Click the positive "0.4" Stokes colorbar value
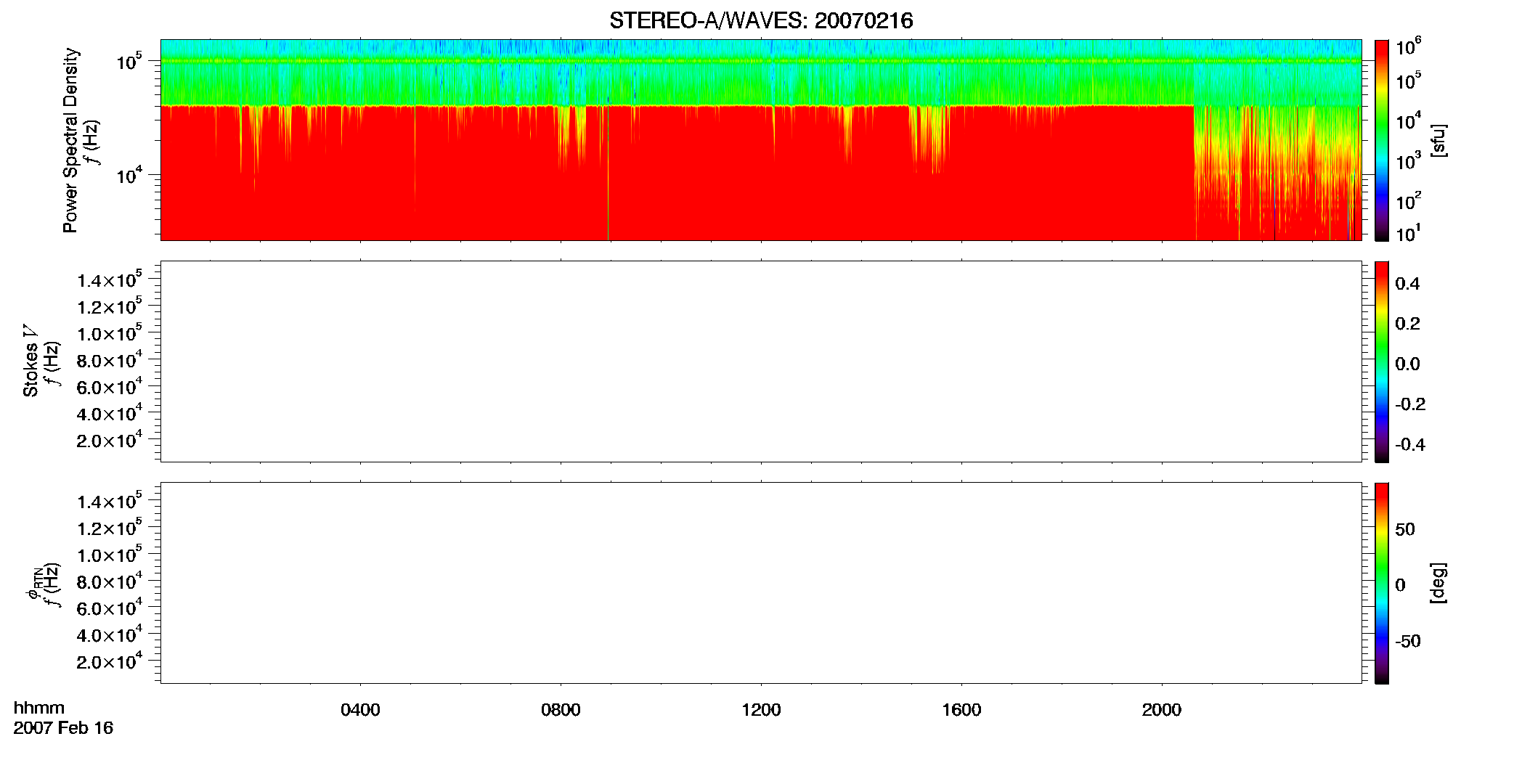Screen dimensions: 1522x784 (1407, 284)
